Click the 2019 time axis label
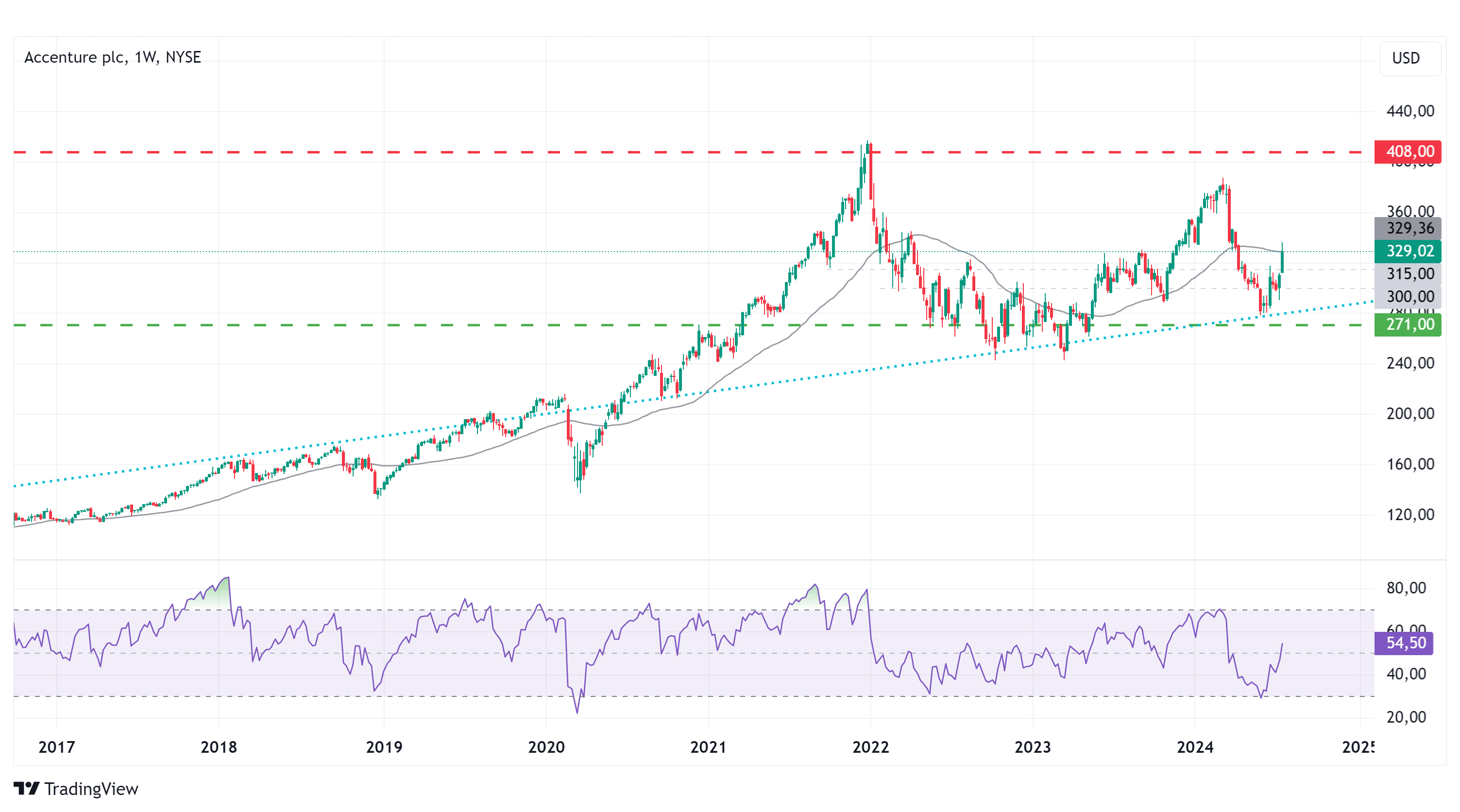The height and width of the screenshot is (812, 1460). click(x=384, y=747)
